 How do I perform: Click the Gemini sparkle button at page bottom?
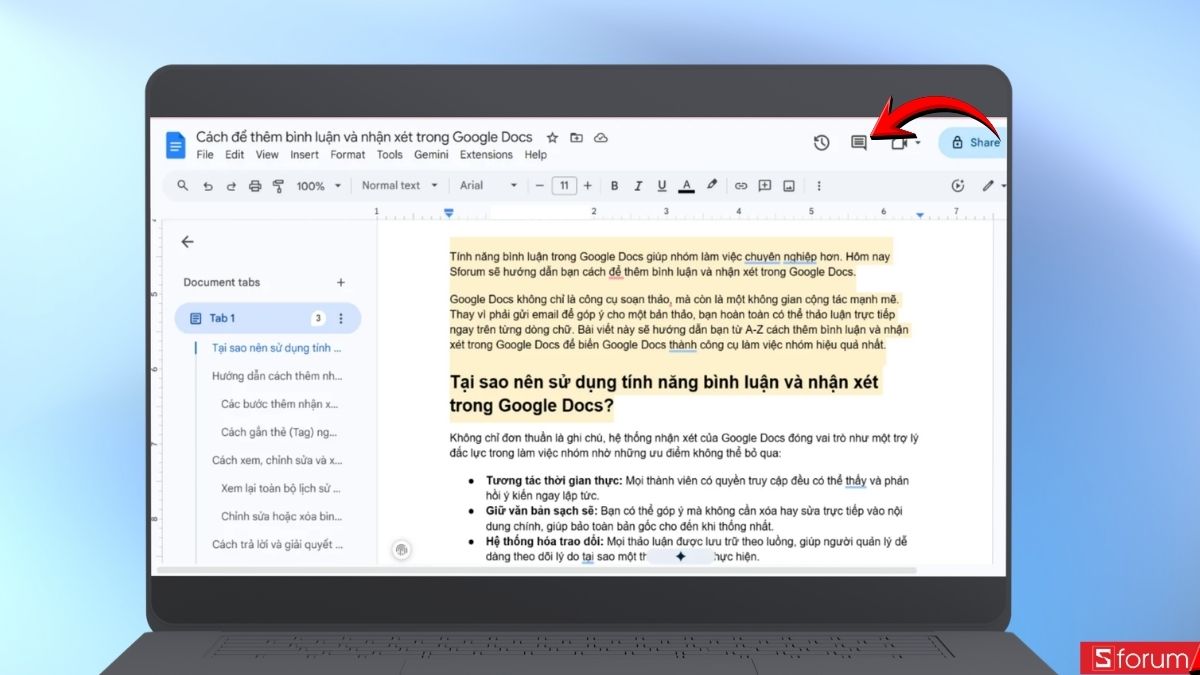[x=680, y=556]
